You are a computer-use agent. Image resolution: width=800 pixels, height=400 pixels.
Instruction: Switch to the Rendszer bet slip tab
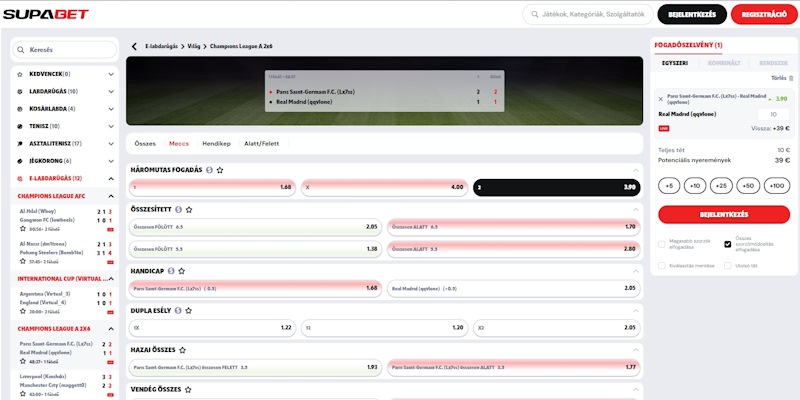773,63
